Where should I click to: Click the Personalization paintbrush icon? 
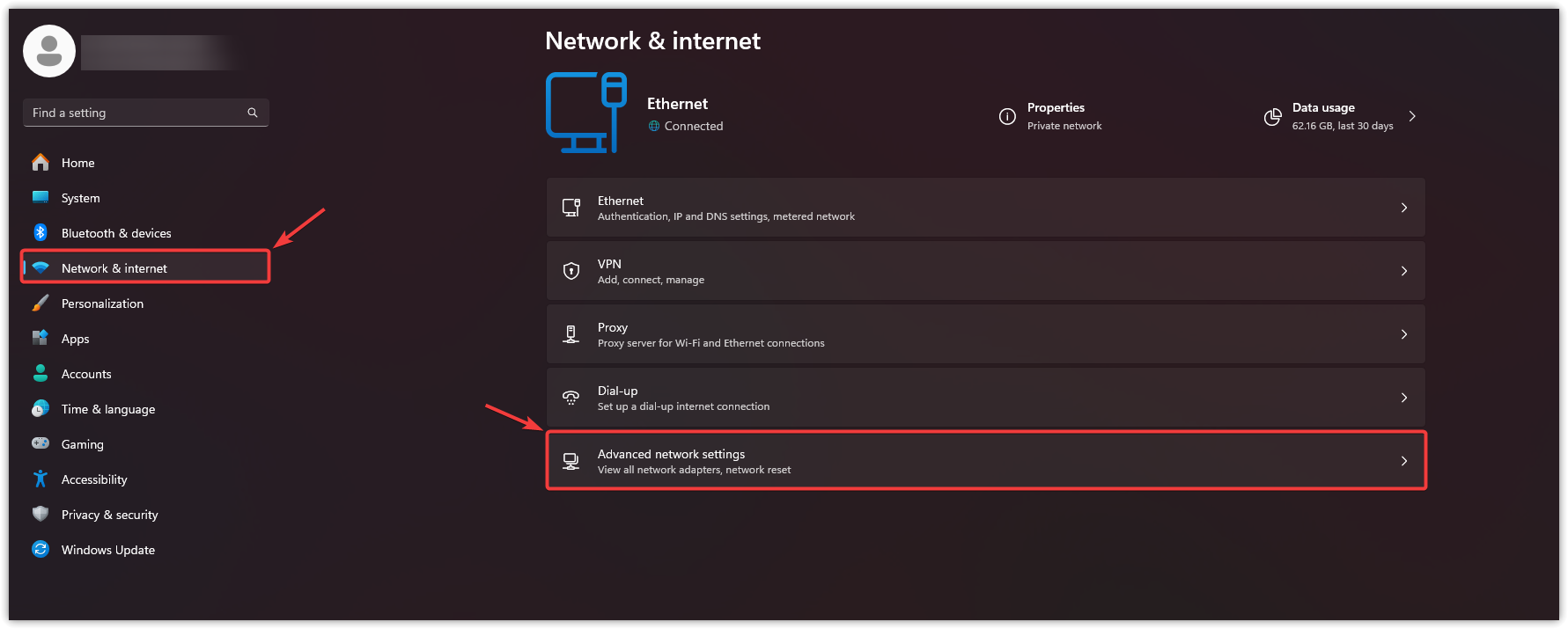[x=40, y=304]
